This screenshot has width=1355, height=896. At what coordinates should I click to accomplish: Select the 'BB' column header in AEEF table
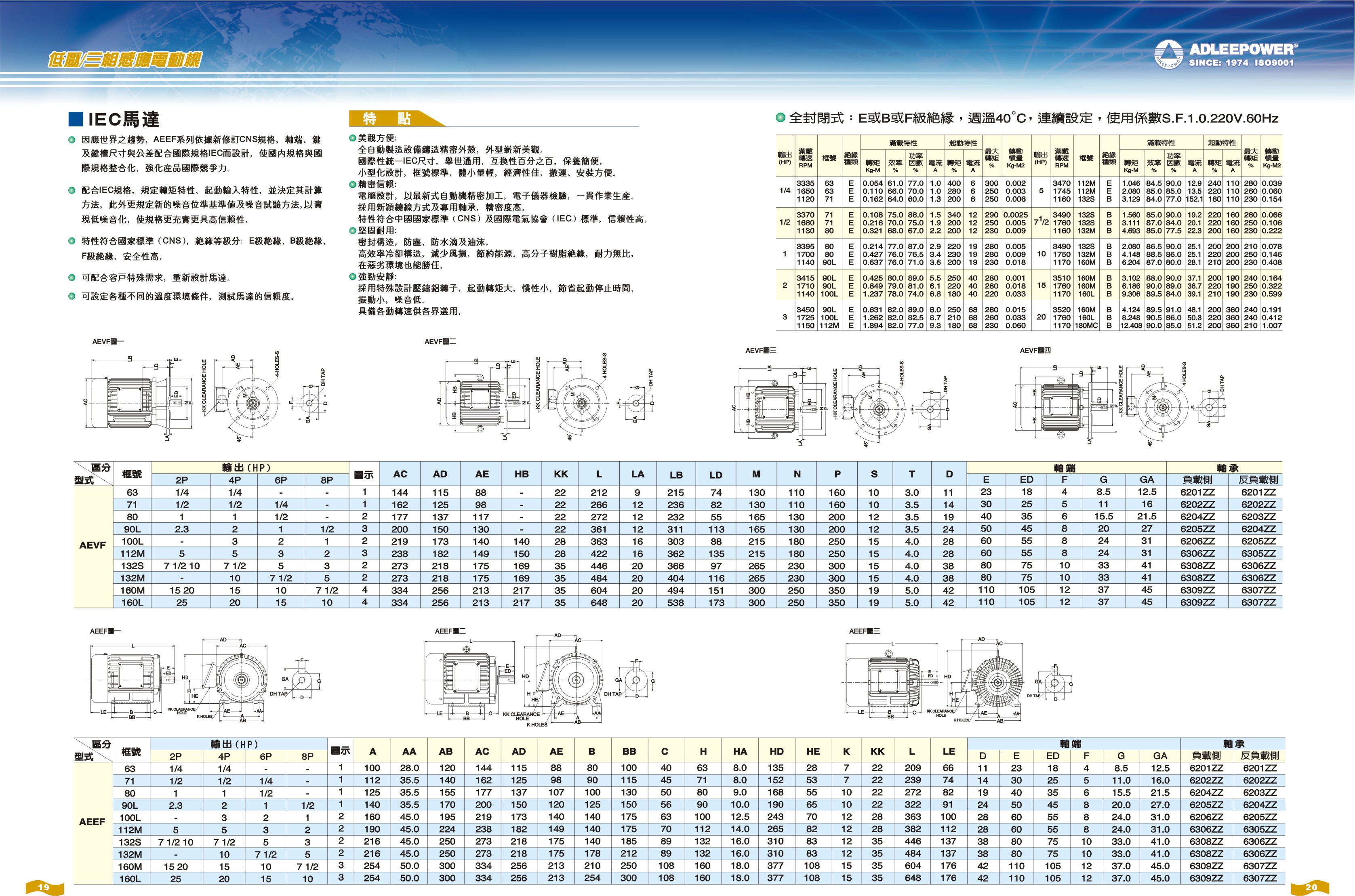tap(629, 751)
